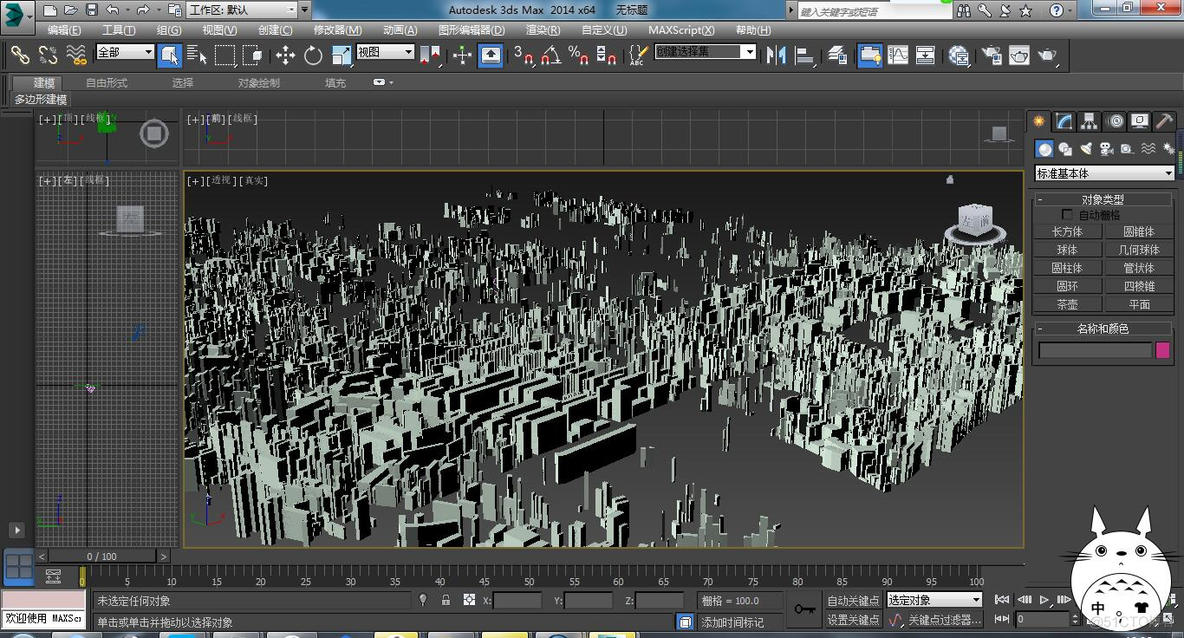Click the Select by Name icon
Image resolution: width=1184 pixels, height=638 pixels.
[197, 55]
